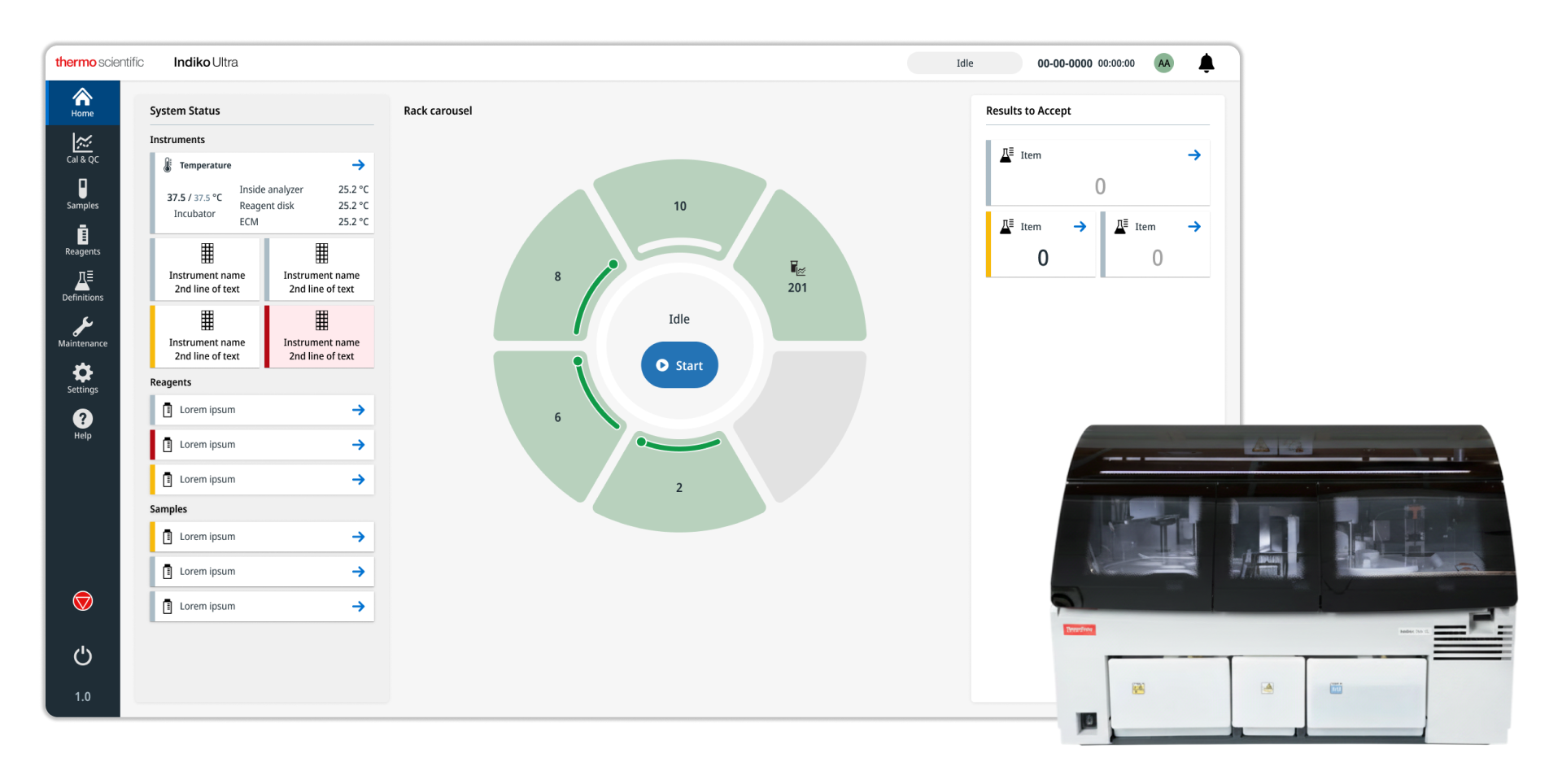The width and height of the screenshot is (1562, 784).
Task: Click the count on the wide Item card
Action: pyautogui.click(x=1100, y=186)
